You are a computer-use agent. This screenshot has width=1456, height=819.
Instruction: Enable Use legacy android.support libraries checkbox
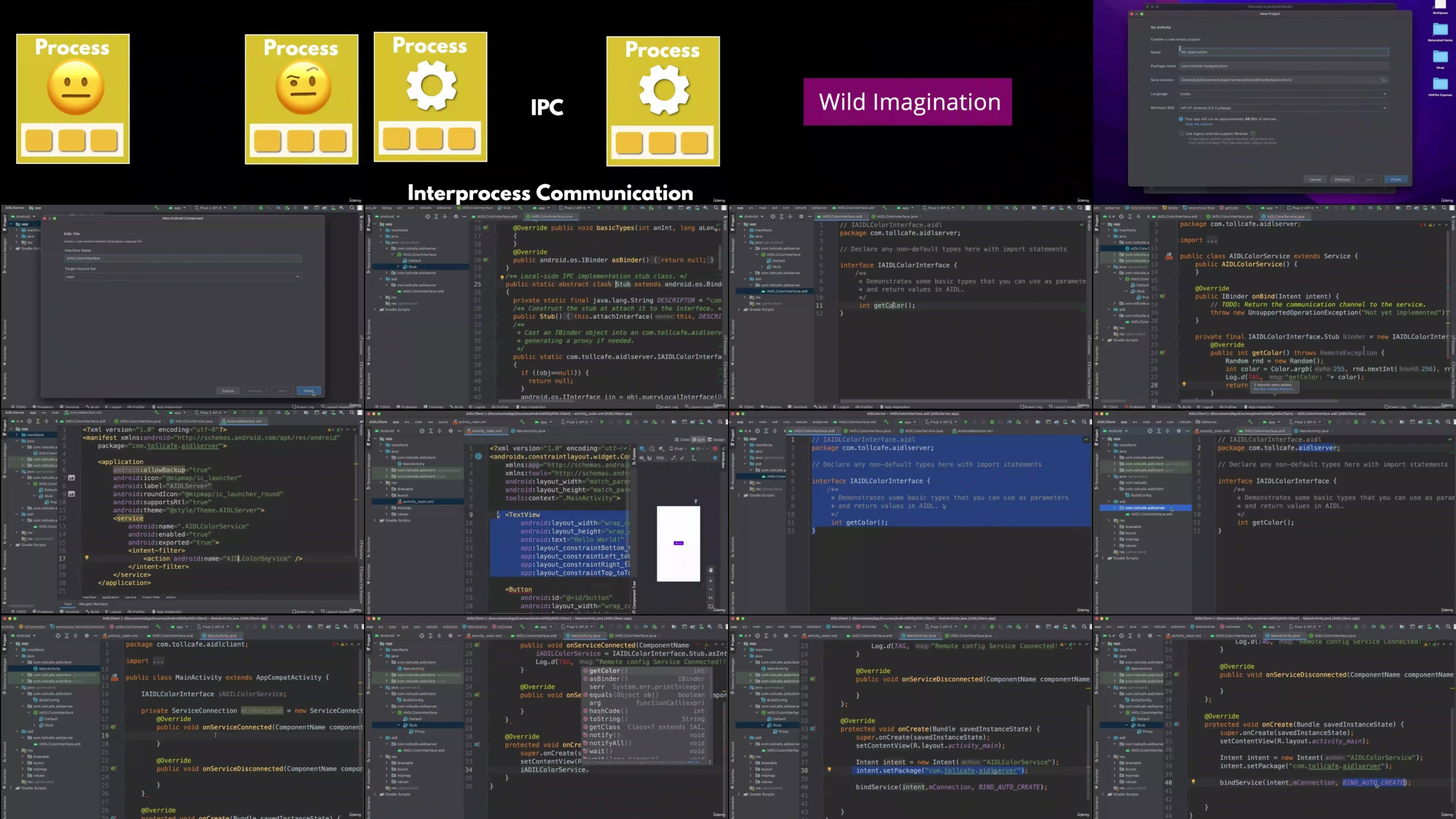(1181, 133)
